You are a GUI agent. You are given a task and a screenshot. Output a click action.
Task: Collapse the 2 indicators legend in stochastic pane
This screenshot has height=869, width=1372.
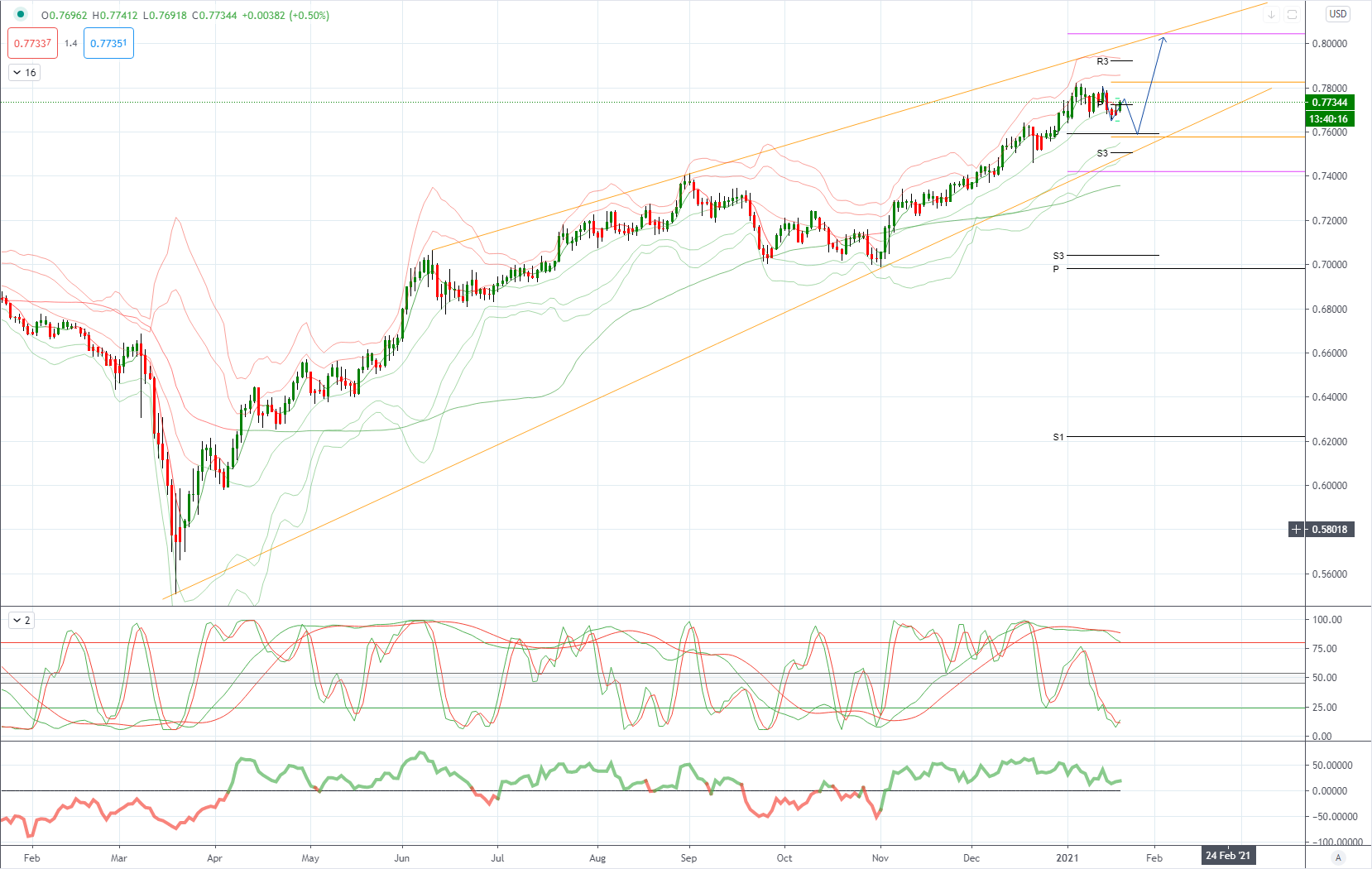tap(22, 620)
